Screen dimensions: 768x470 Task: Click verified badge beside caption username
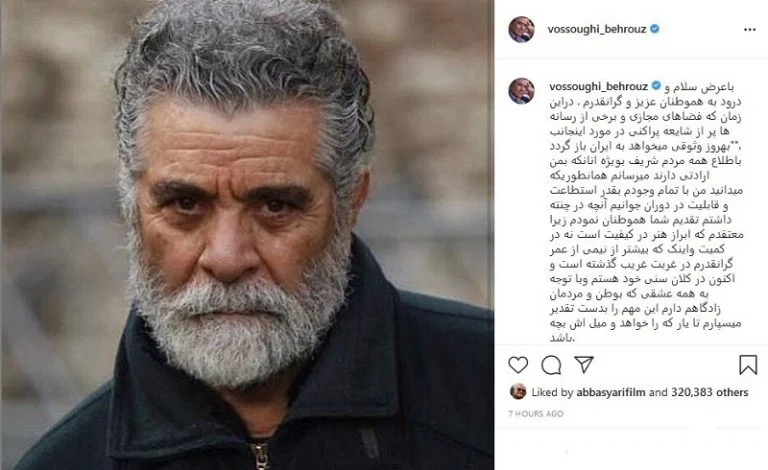pyautogui.click(x=656, y=86)
